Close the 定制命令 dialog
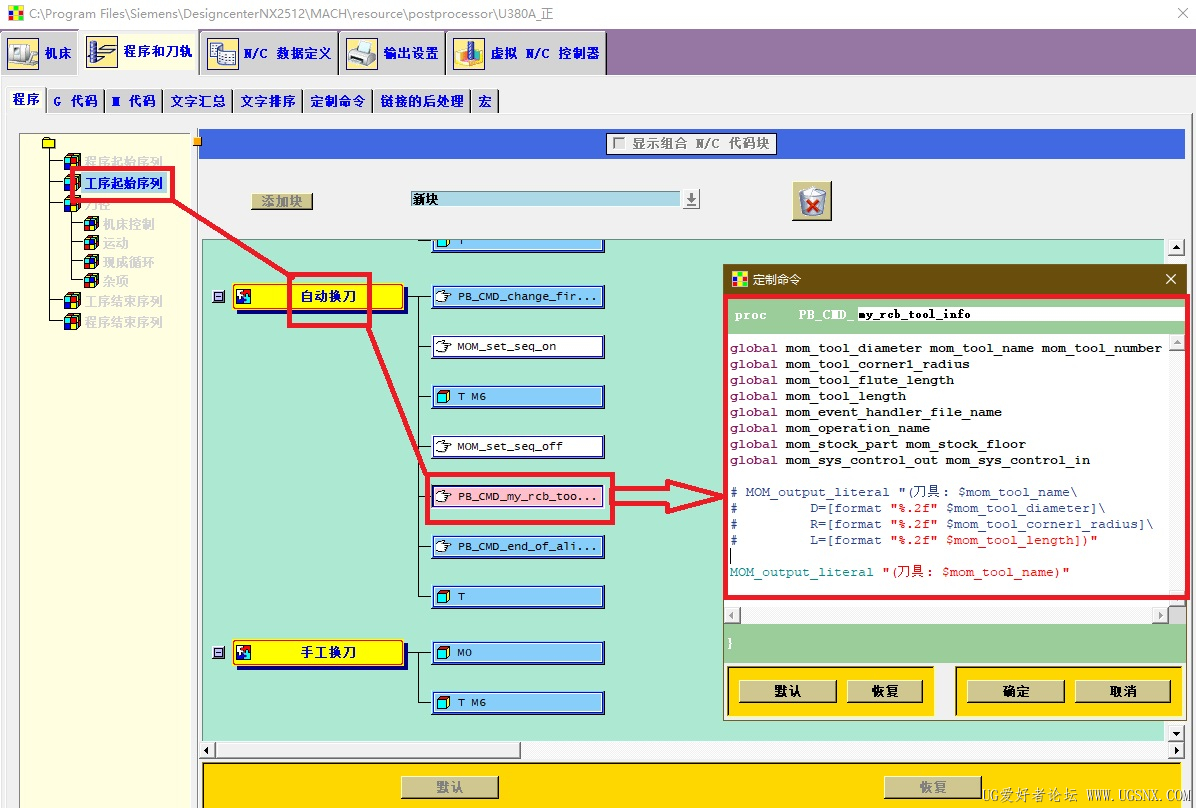Viewport: 1196px width, 808px height. tap(1171, 279)
